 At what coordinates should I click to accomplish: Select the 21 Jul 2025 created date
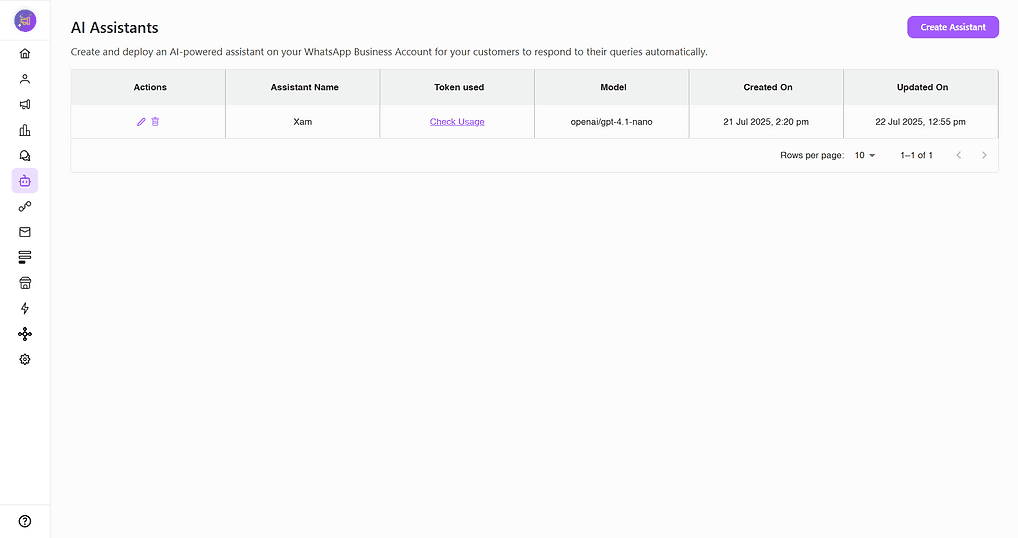[x=766, y=121]
